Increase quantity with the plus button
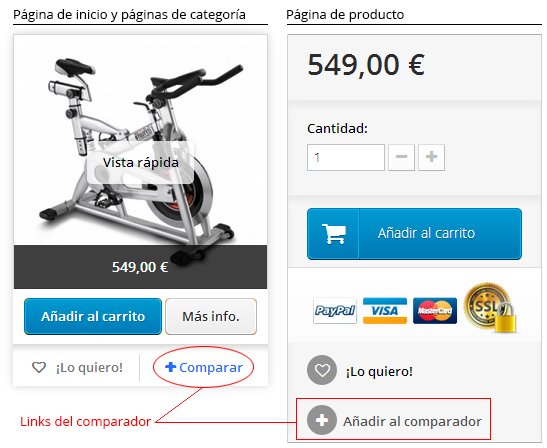Screen dimensions: 547x448 [432, 157]
